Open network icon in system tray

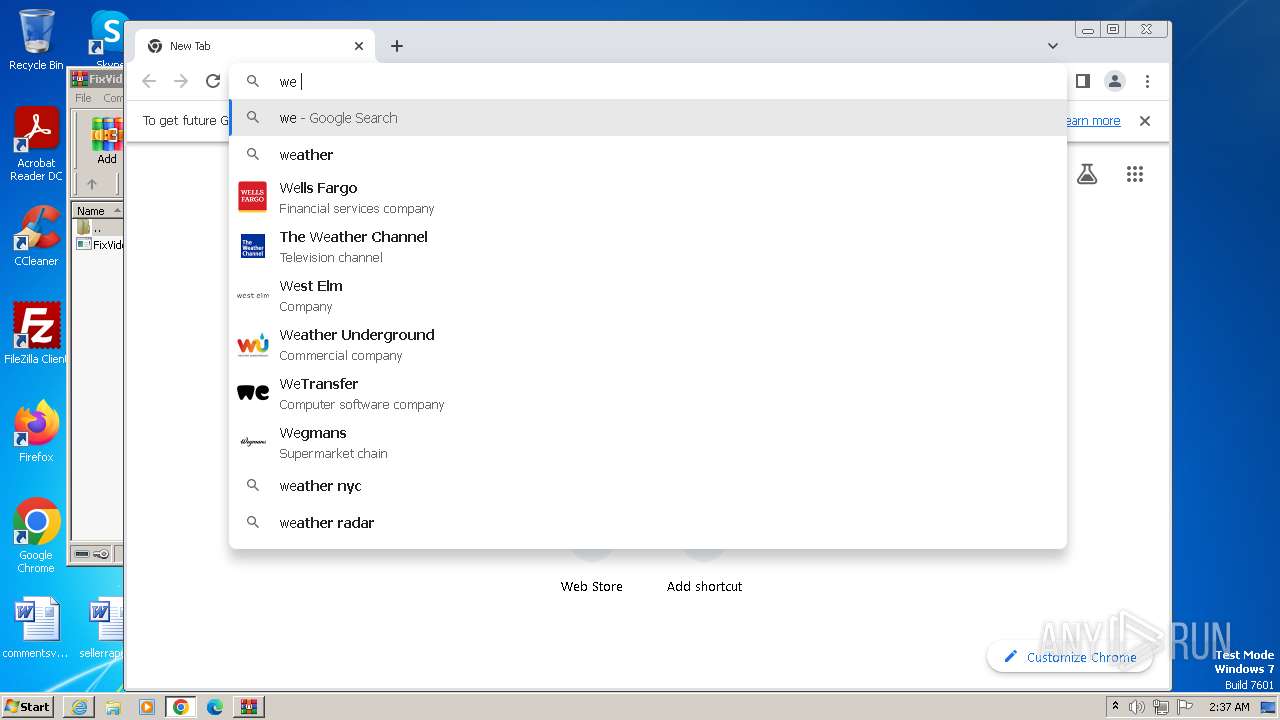tap(1160, 707)
